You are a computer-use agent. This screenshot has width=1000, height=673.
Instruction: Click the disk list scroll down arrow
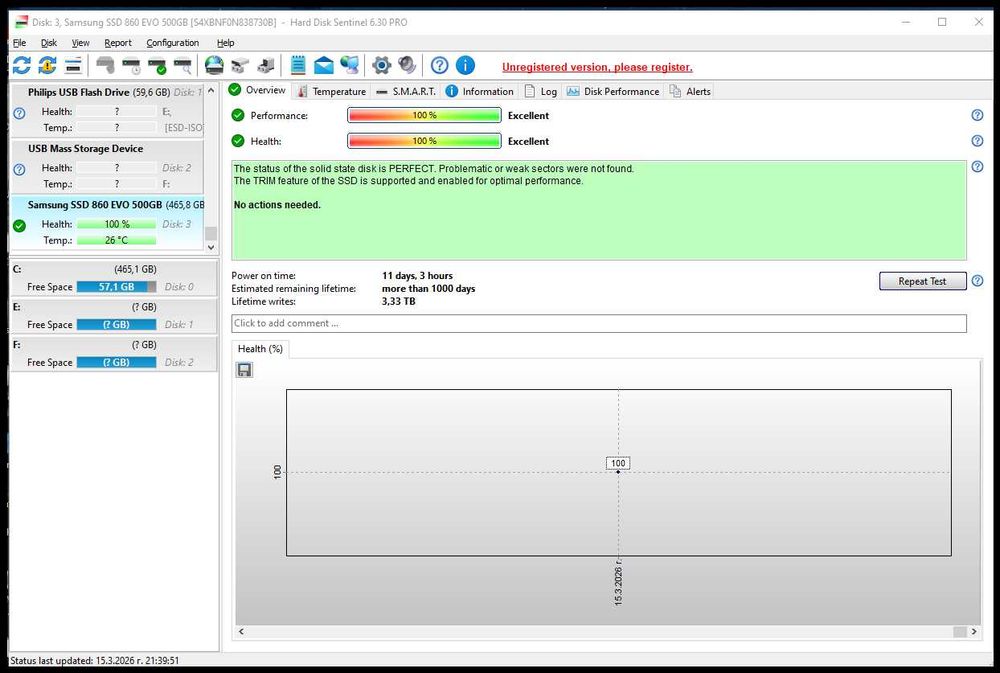(211, 247)
